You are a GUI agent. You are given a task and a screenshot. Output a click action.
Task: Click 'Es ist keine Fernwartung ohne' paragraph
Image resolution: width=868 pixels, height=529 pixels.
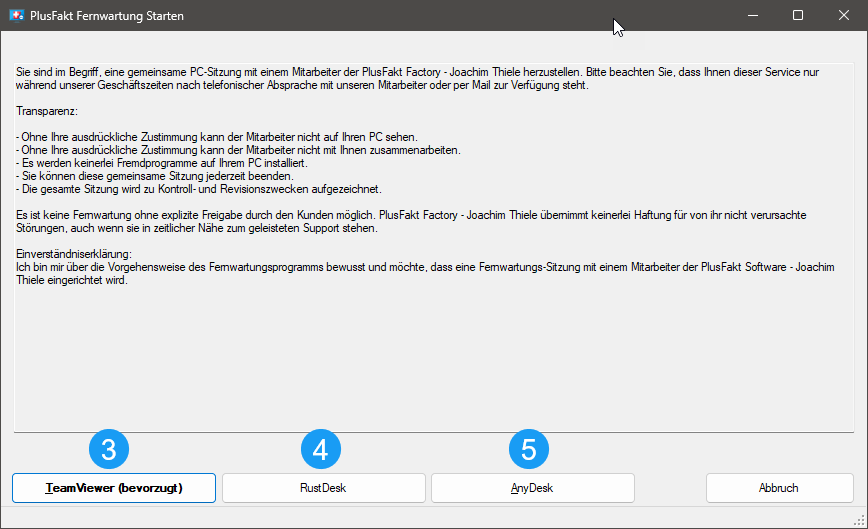point(411,221)
